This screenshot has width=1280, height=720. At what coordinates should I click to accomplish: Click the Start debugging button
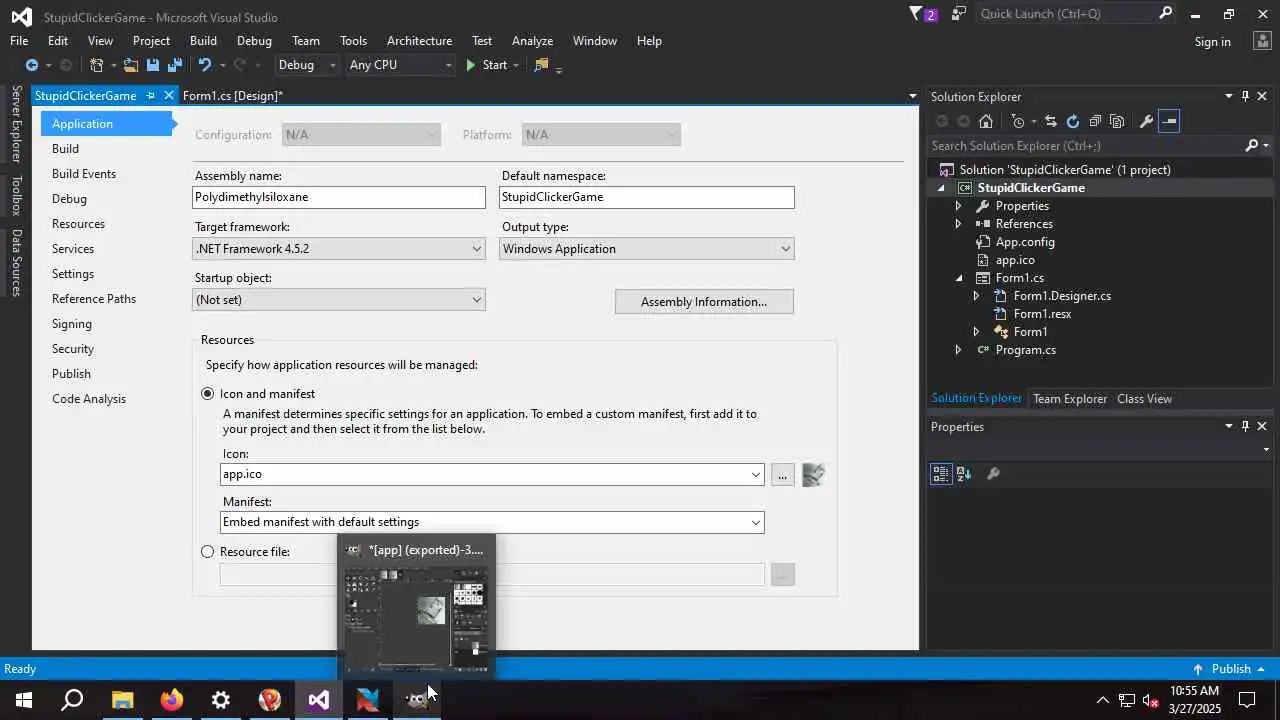[487, 65]
